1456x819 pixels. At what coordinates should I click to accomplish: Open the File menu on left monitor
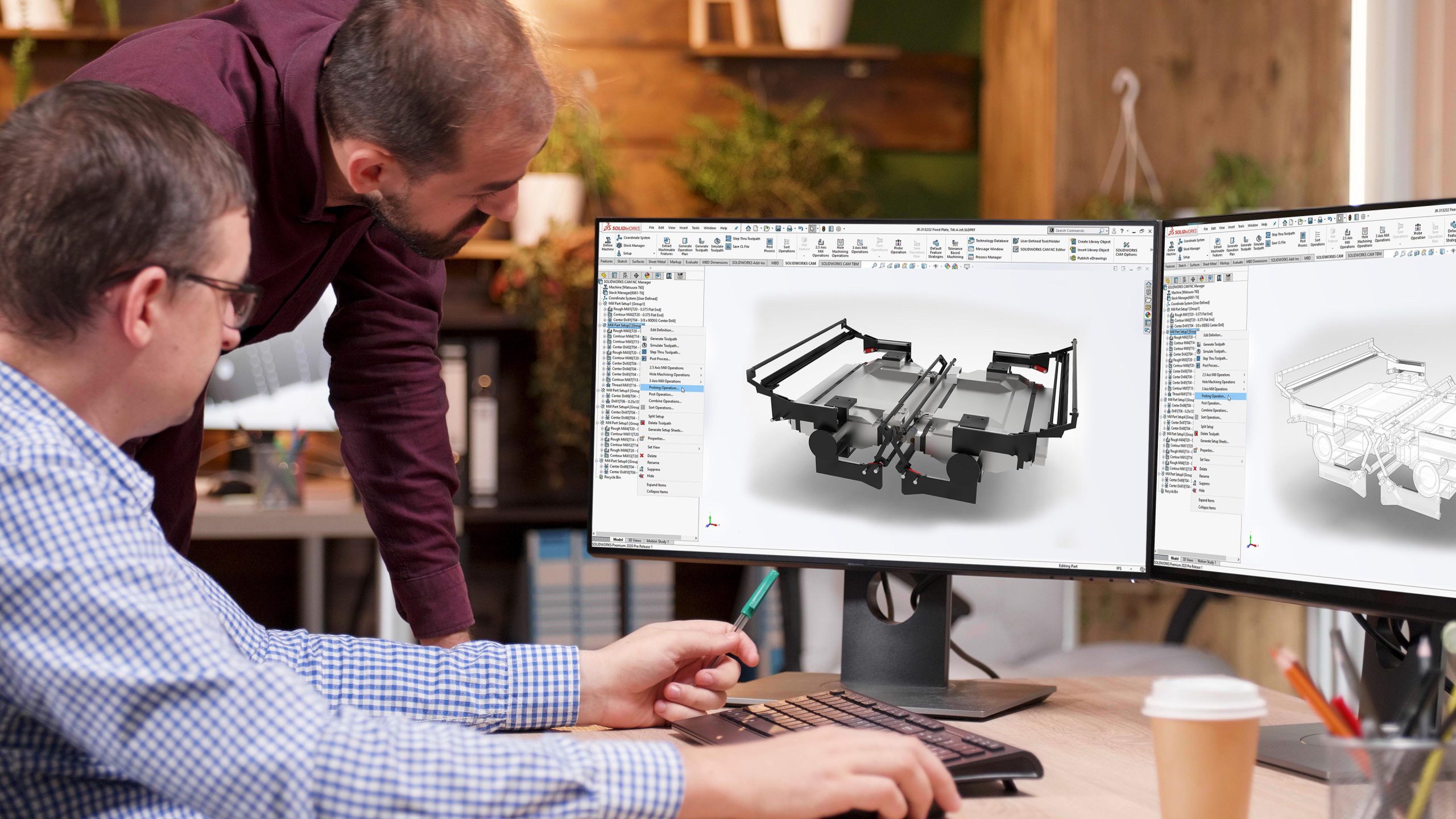(x=651, y=227)
